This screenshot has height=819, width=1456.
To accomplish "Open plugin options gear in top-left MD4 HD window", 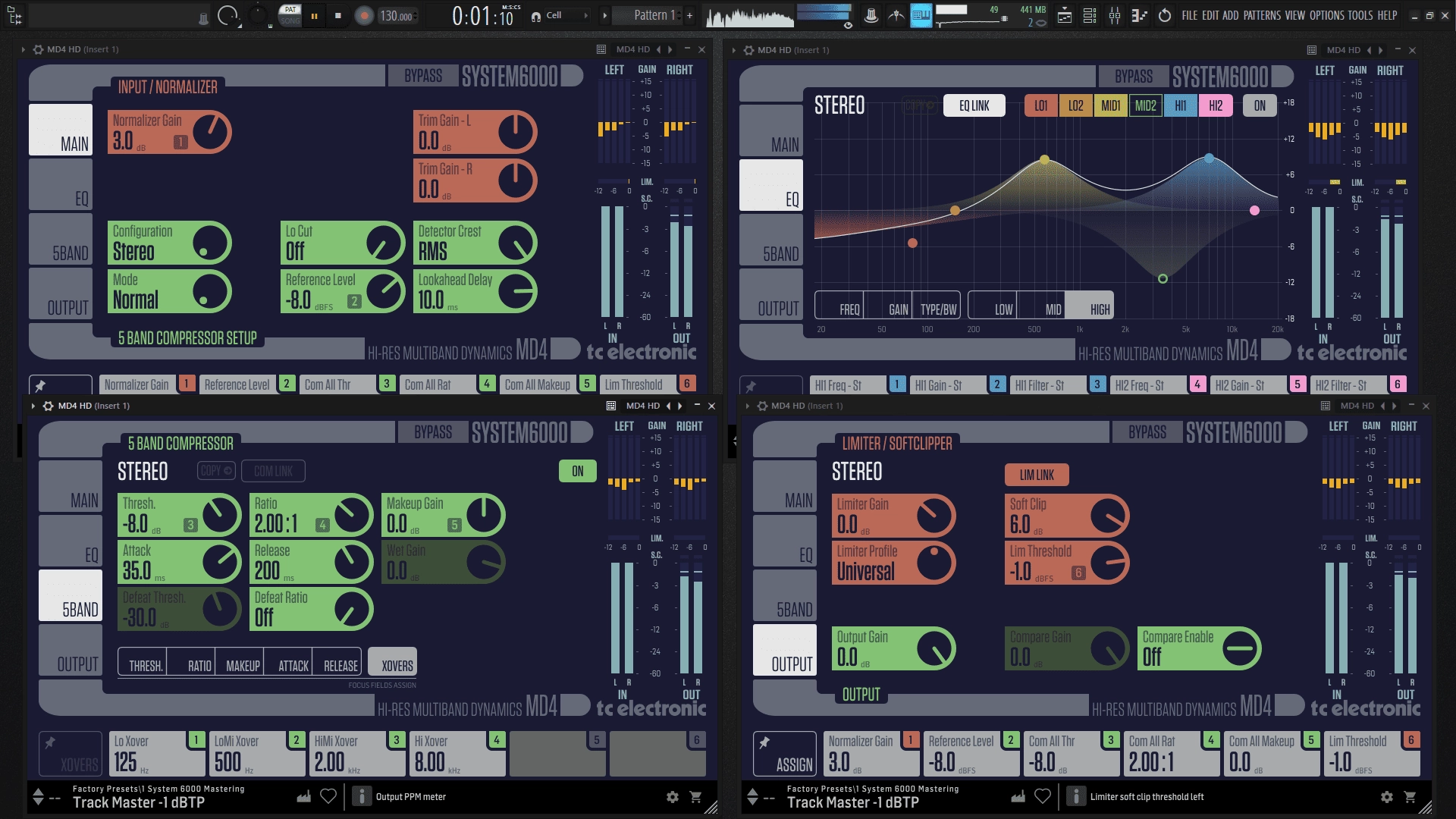I will (x=38, y=49).
